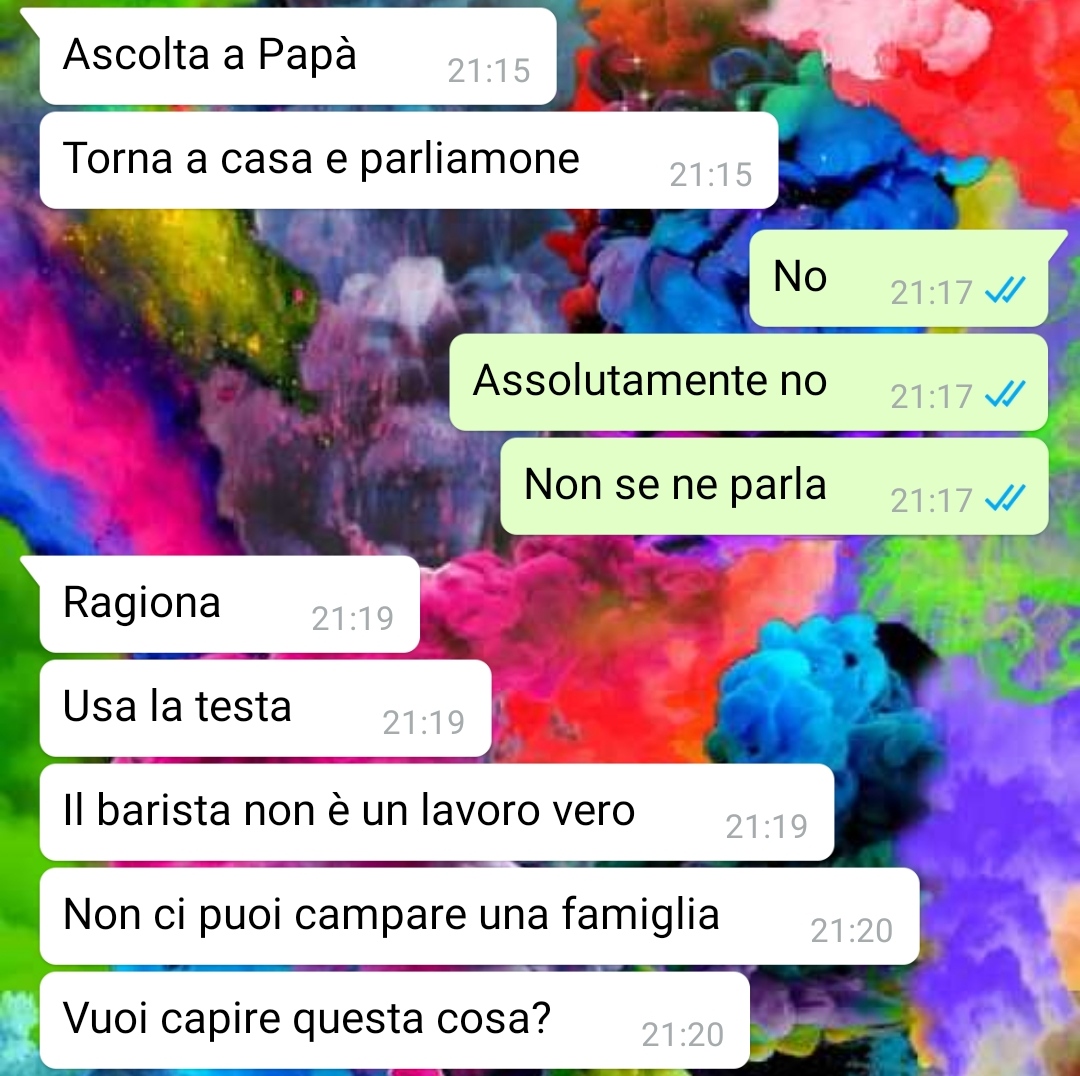Click the 21:19 timestamp on the barista message
Image resolution: width=1080 pixels, height=1076 pixels.
pos(767,826)
